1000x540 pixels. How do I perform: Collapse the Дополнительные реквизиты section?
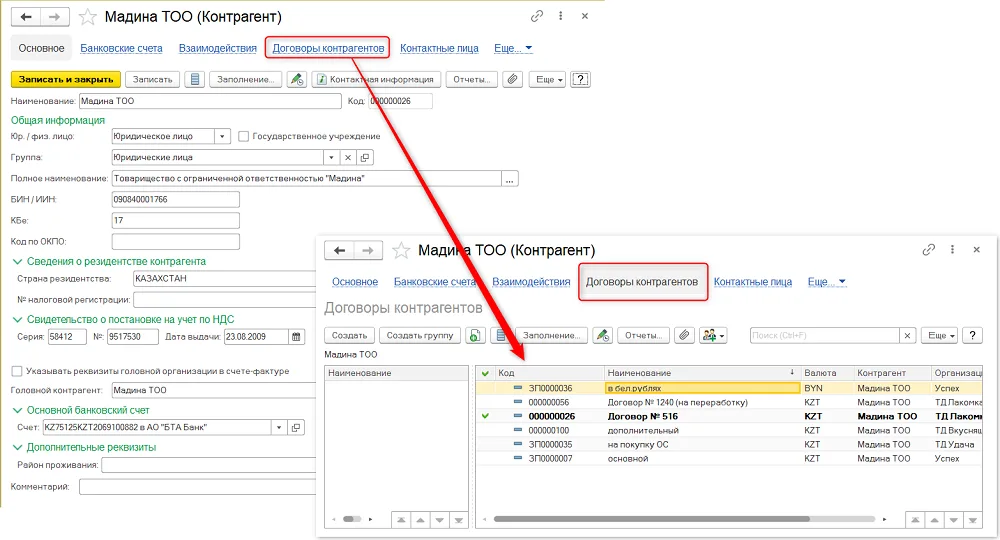coord(17,447)
